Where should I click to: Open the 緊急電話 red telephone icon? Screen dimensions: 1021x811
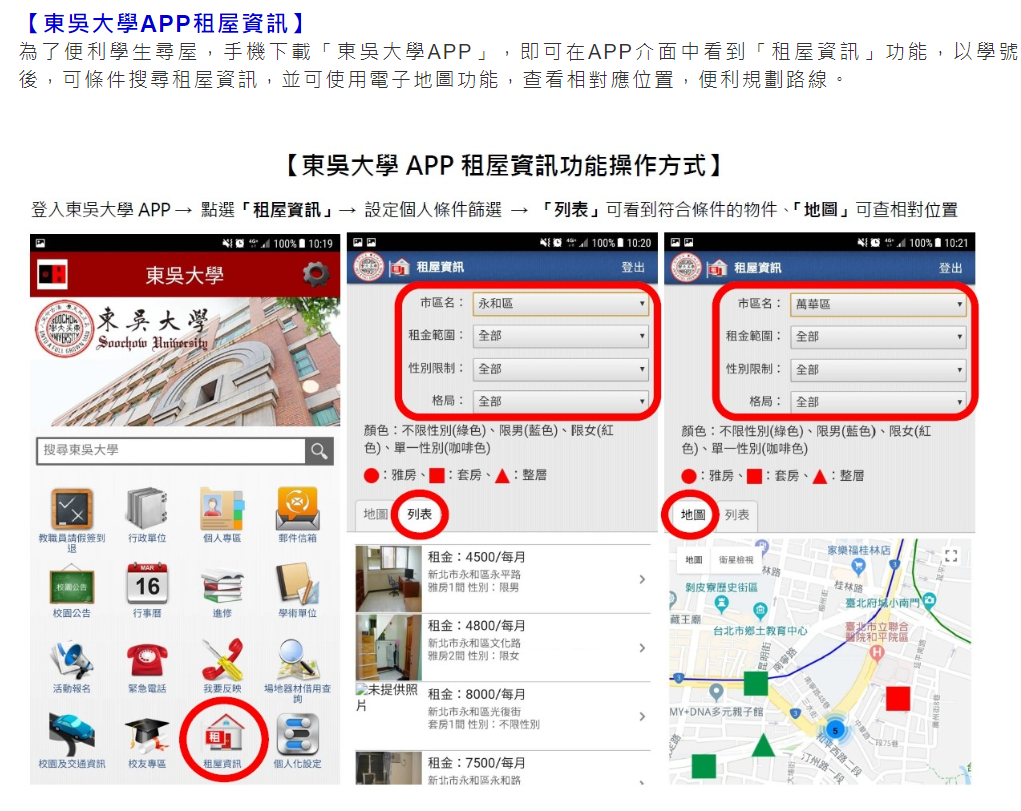147,659
